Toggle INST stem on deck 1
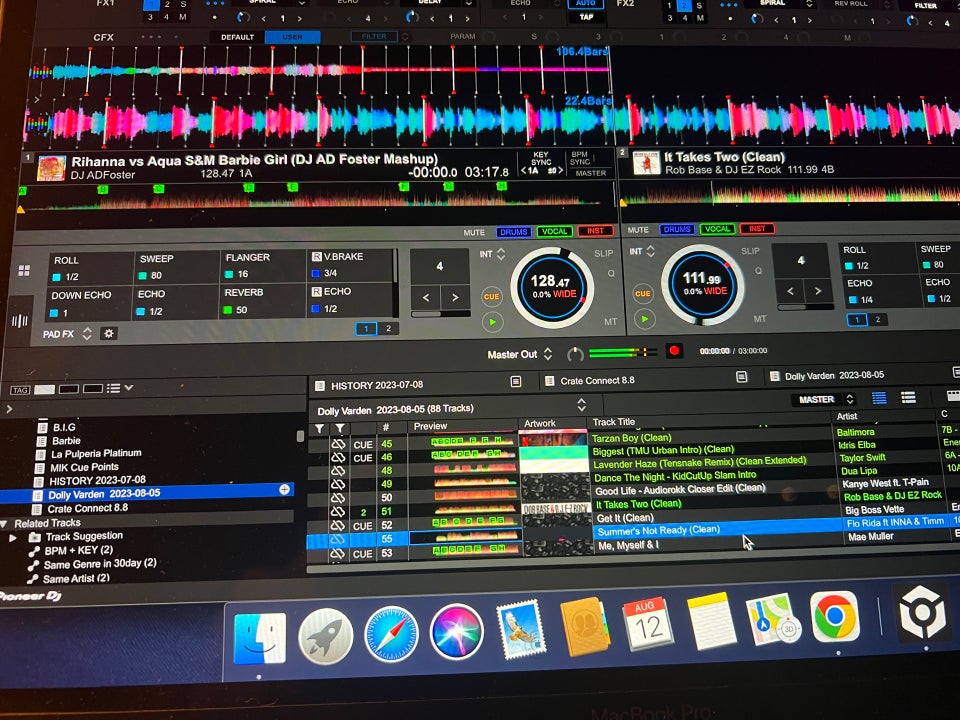 pyautogui.click(x=595, y=231)
